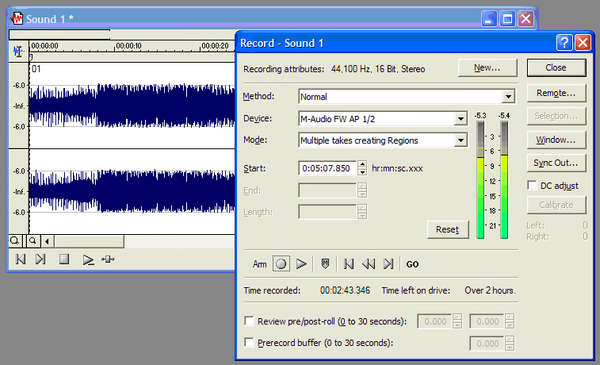Click the Length input field
The width and height of the screenshot is (600, 365).
click(x=328, y=212)
